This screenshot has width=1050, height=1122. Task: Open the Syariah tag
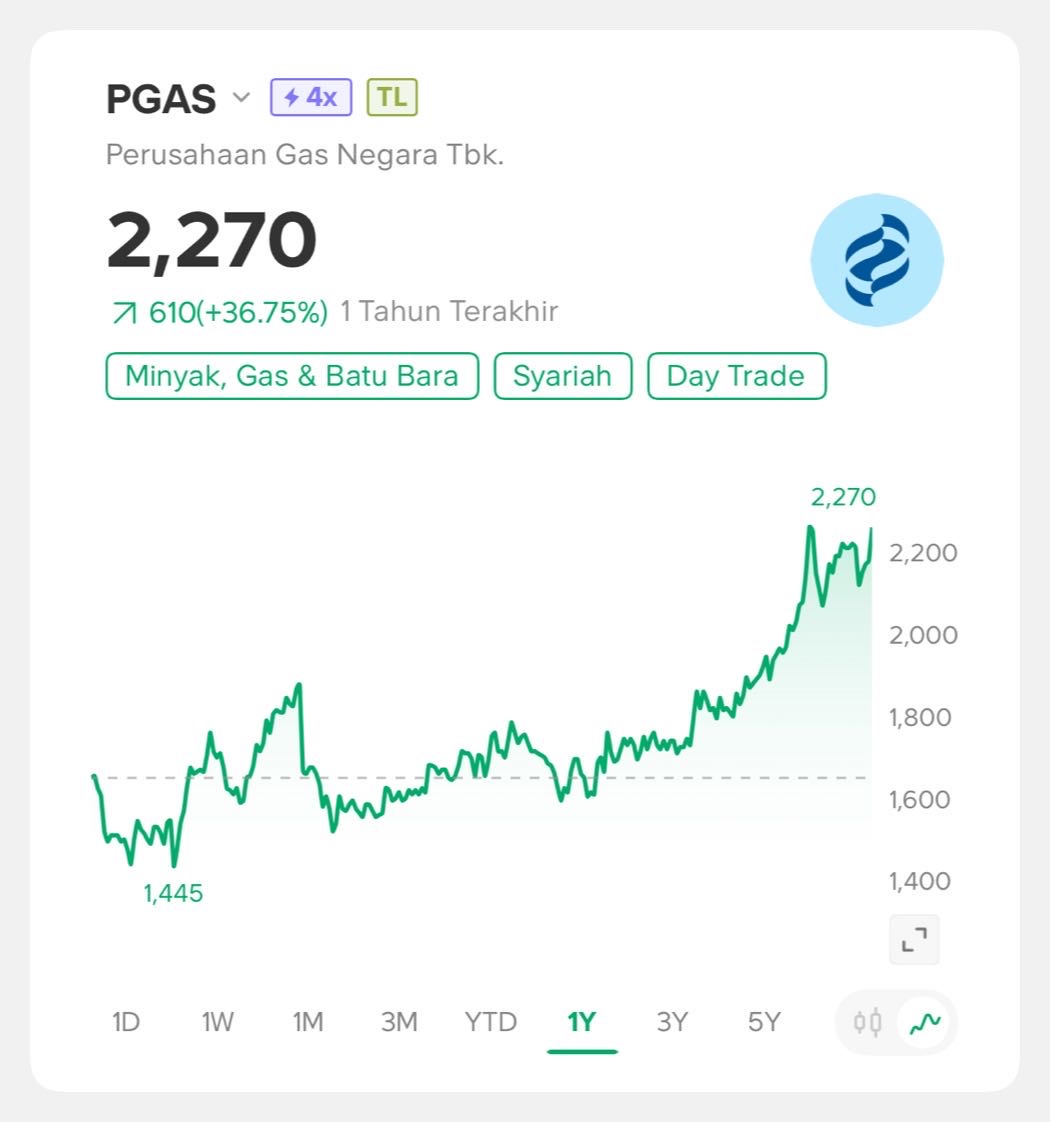click(x=562, y=376)
